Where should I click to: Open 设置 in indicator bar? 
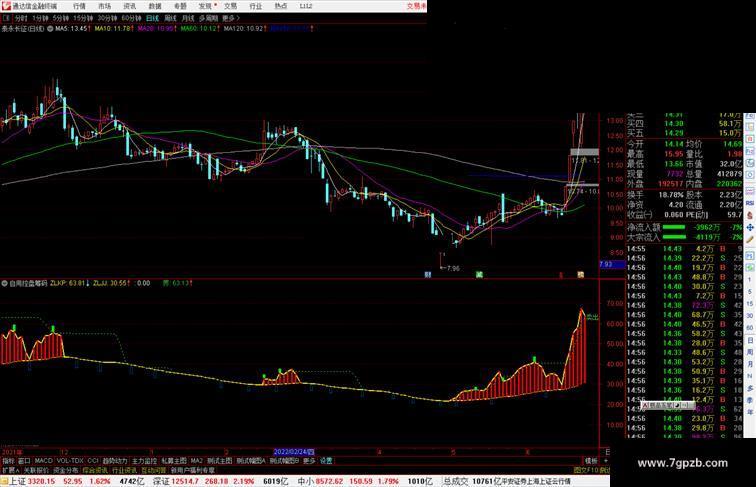(326, 461)
